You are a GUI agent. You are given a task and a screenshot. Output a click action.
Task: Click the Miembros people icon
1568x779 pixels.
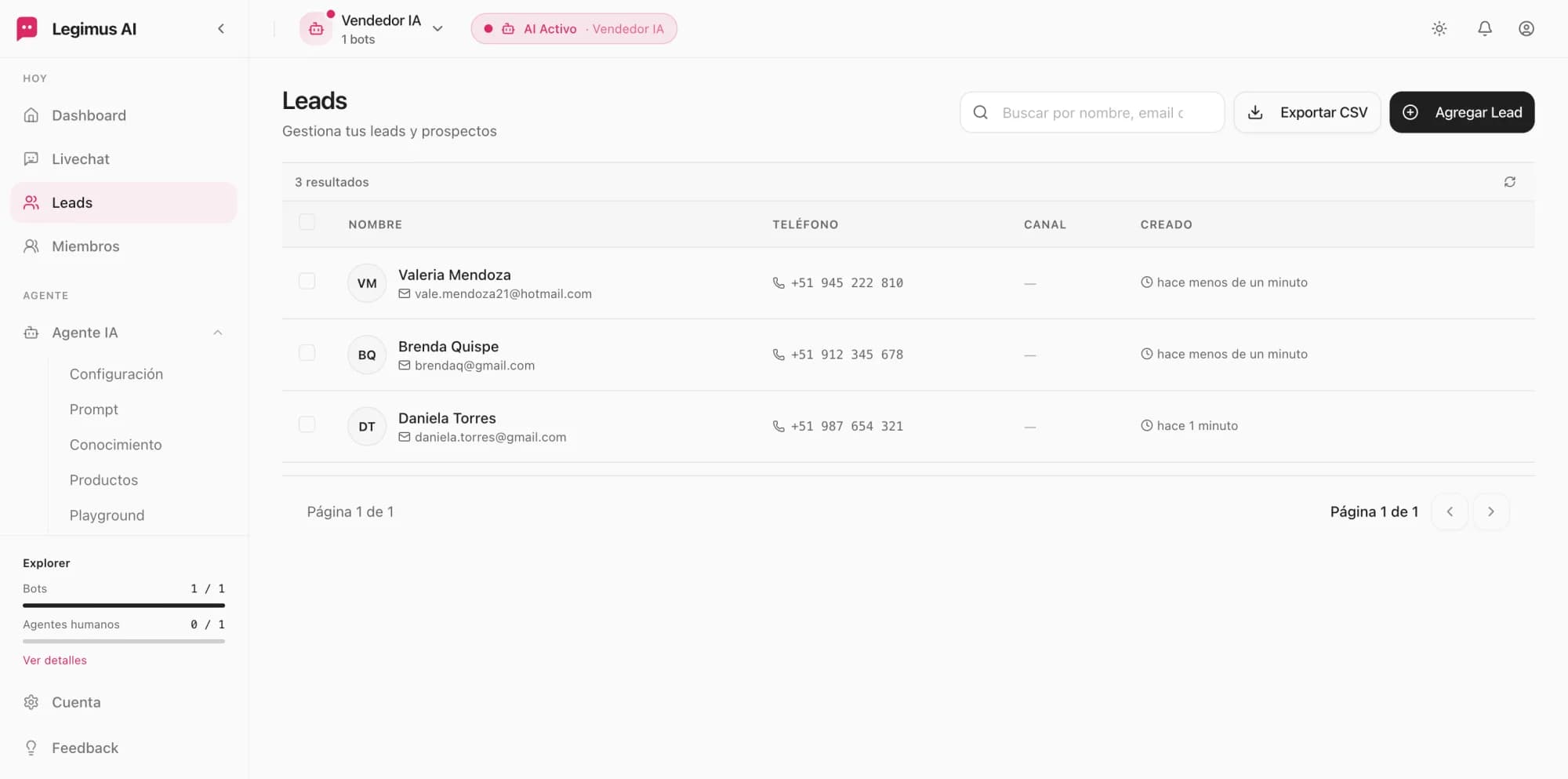(x=31, y=246)
